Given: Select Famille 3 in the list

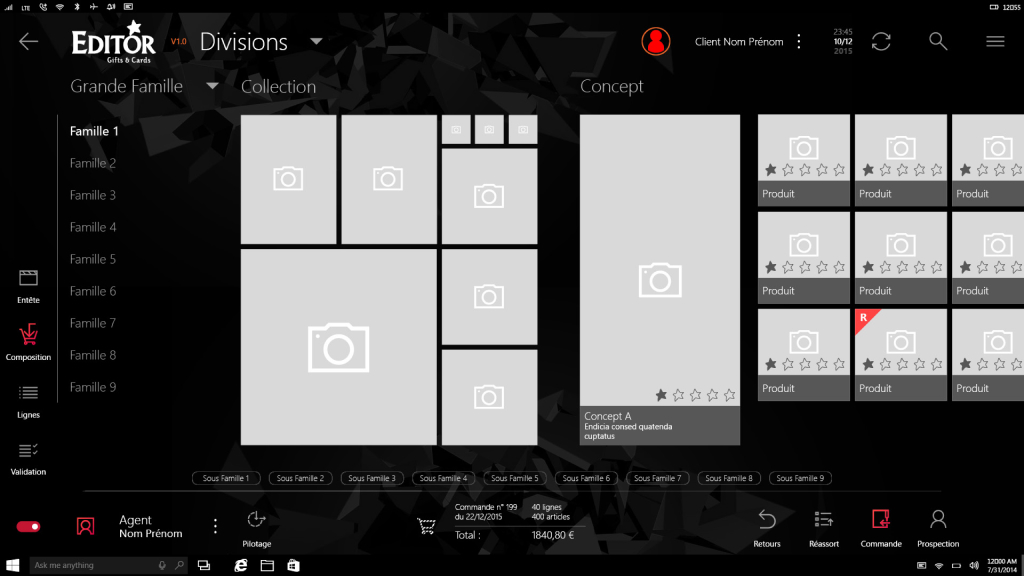Looking at the screenshot, I should [93, 195].
